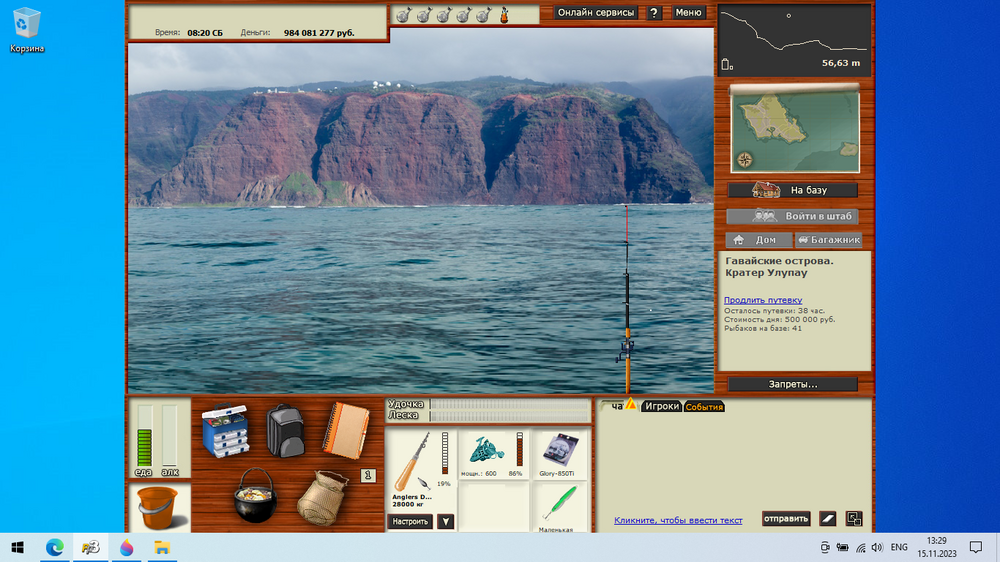This screenshot has width=1000, height=562.
Task: Click the Рыбаков на базе: 41 text
Action: point(763,329)
